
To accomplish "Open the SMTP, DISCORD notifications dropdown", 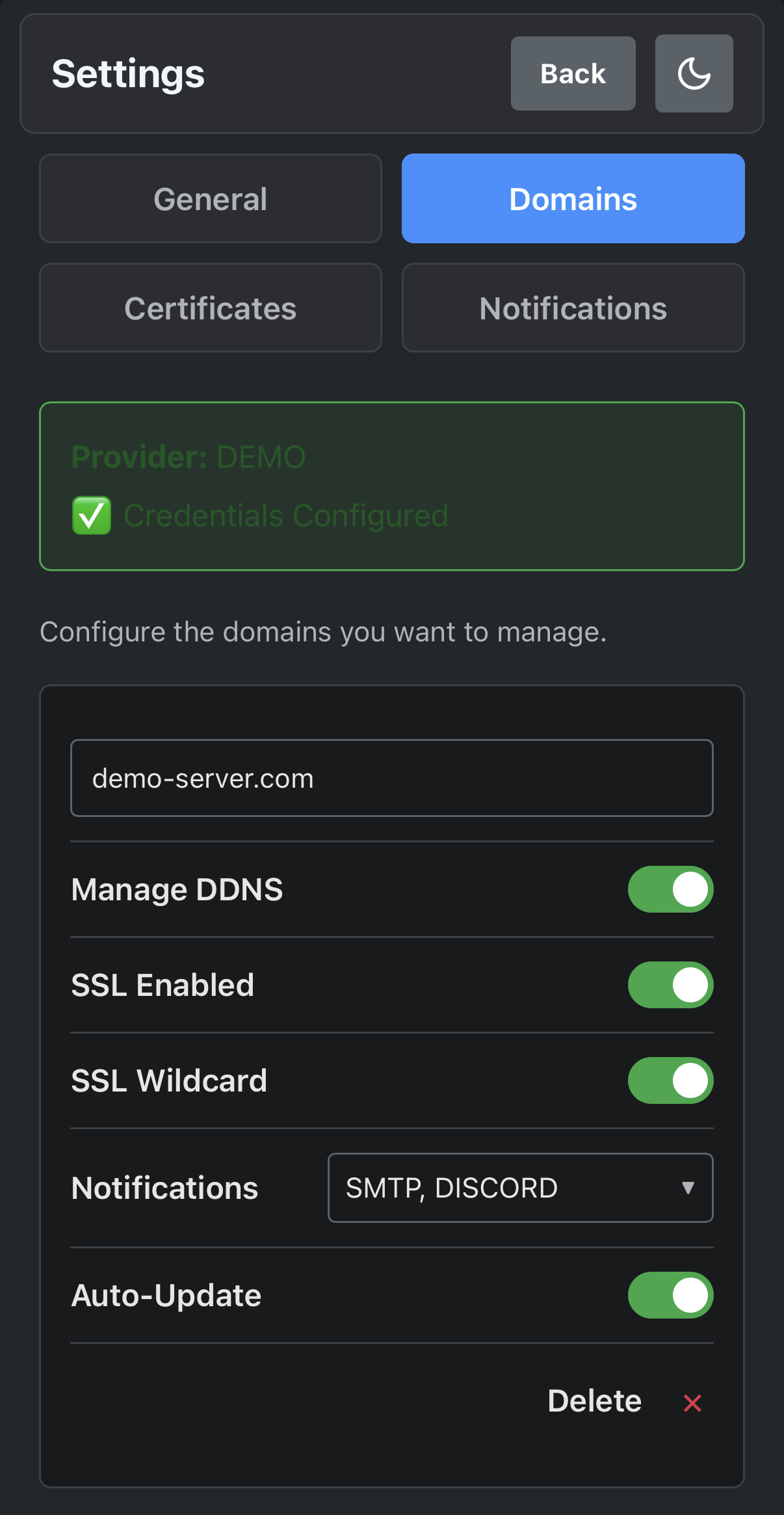I will point(521,1188).
